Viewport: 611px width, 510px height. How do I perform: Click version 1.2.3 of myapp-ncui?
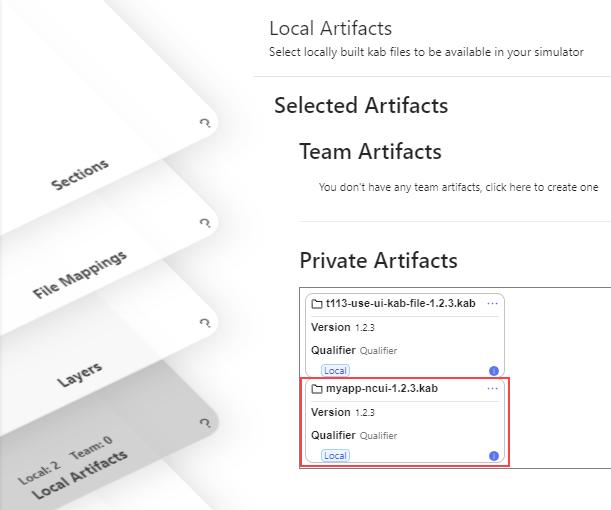tap(365, 413)
